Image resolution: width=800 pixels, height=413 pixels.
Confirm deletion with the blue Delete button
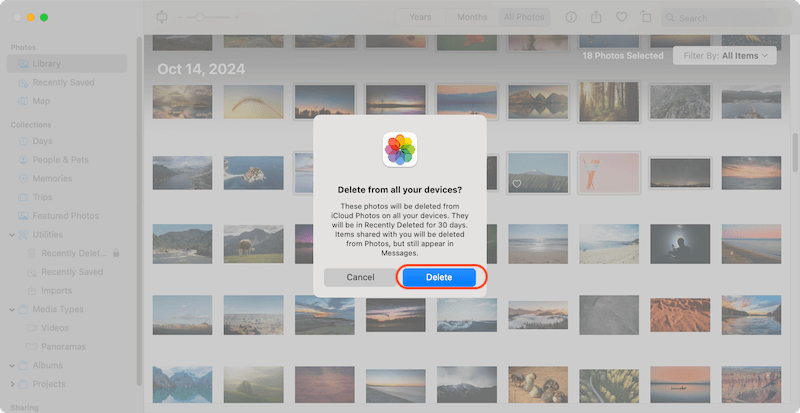click(439, 277)
